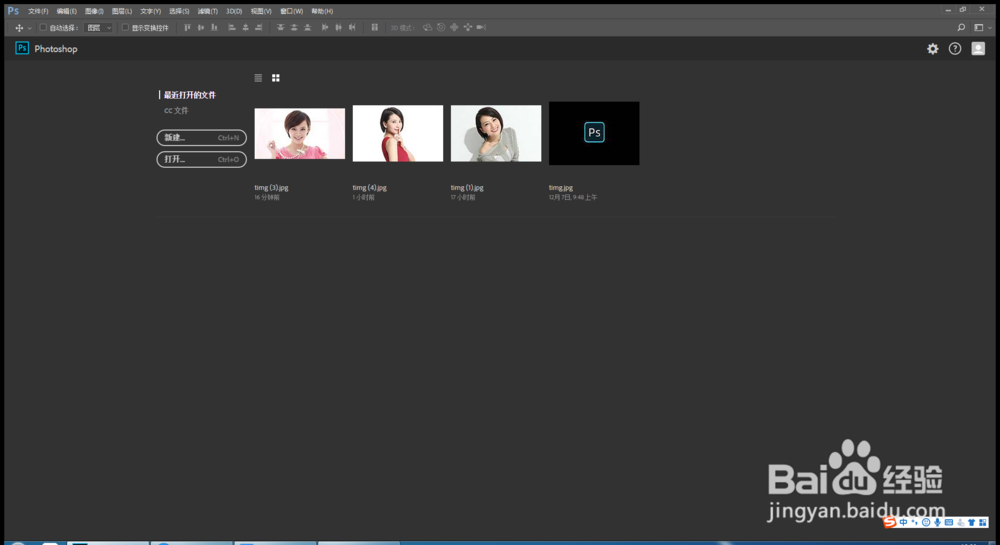Click the timg (3).jpg file name
Image resolution: width=1000 pixels, height=545 pixels.
click(272, 187)
